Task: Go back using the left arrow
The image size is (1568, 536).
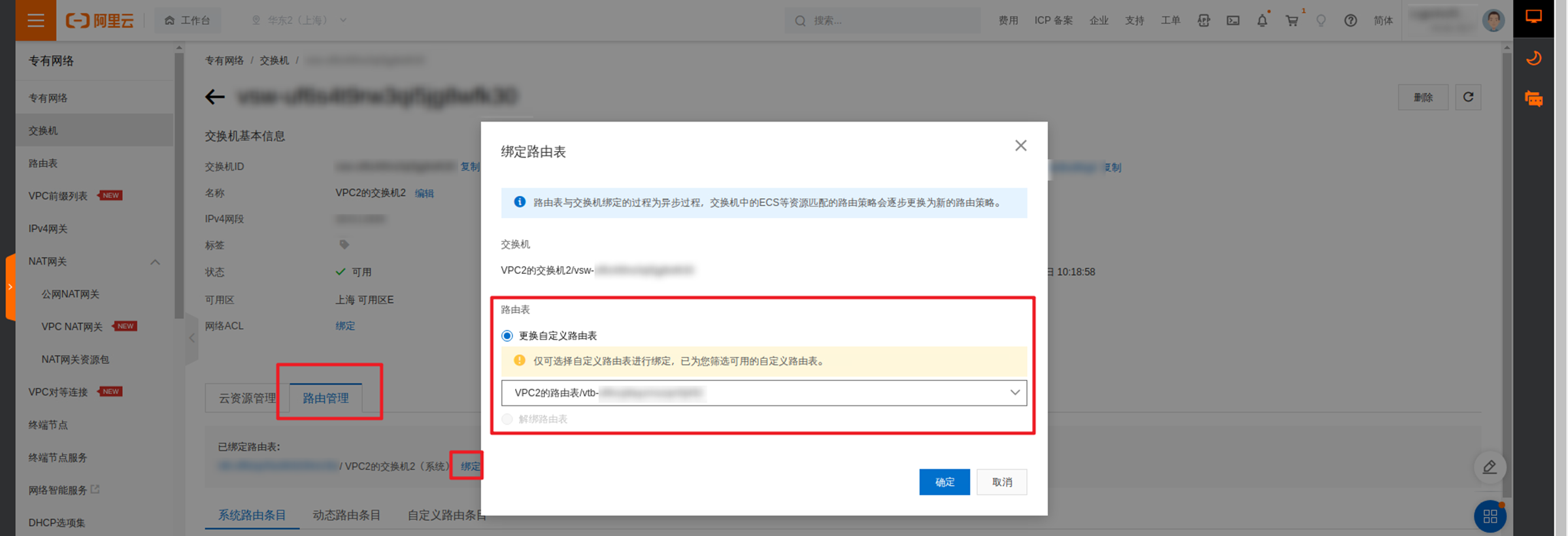Action: [x=214, y=97]
